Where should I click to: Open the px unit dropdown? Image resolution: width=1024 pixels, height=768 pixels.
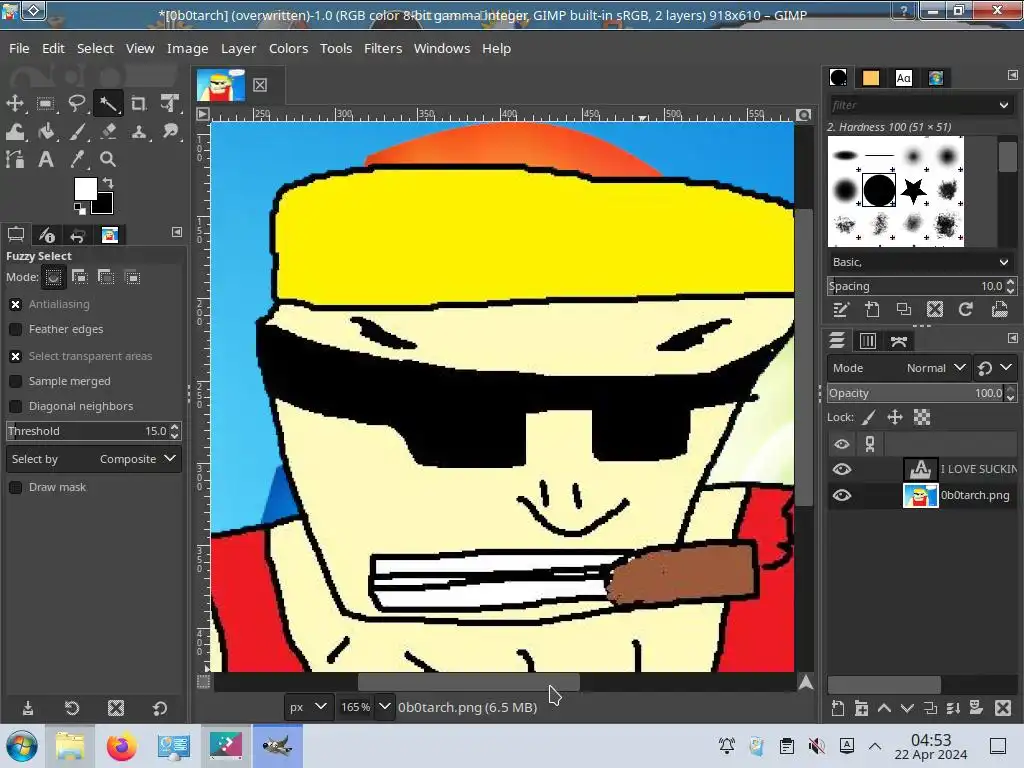coord(307,707)
